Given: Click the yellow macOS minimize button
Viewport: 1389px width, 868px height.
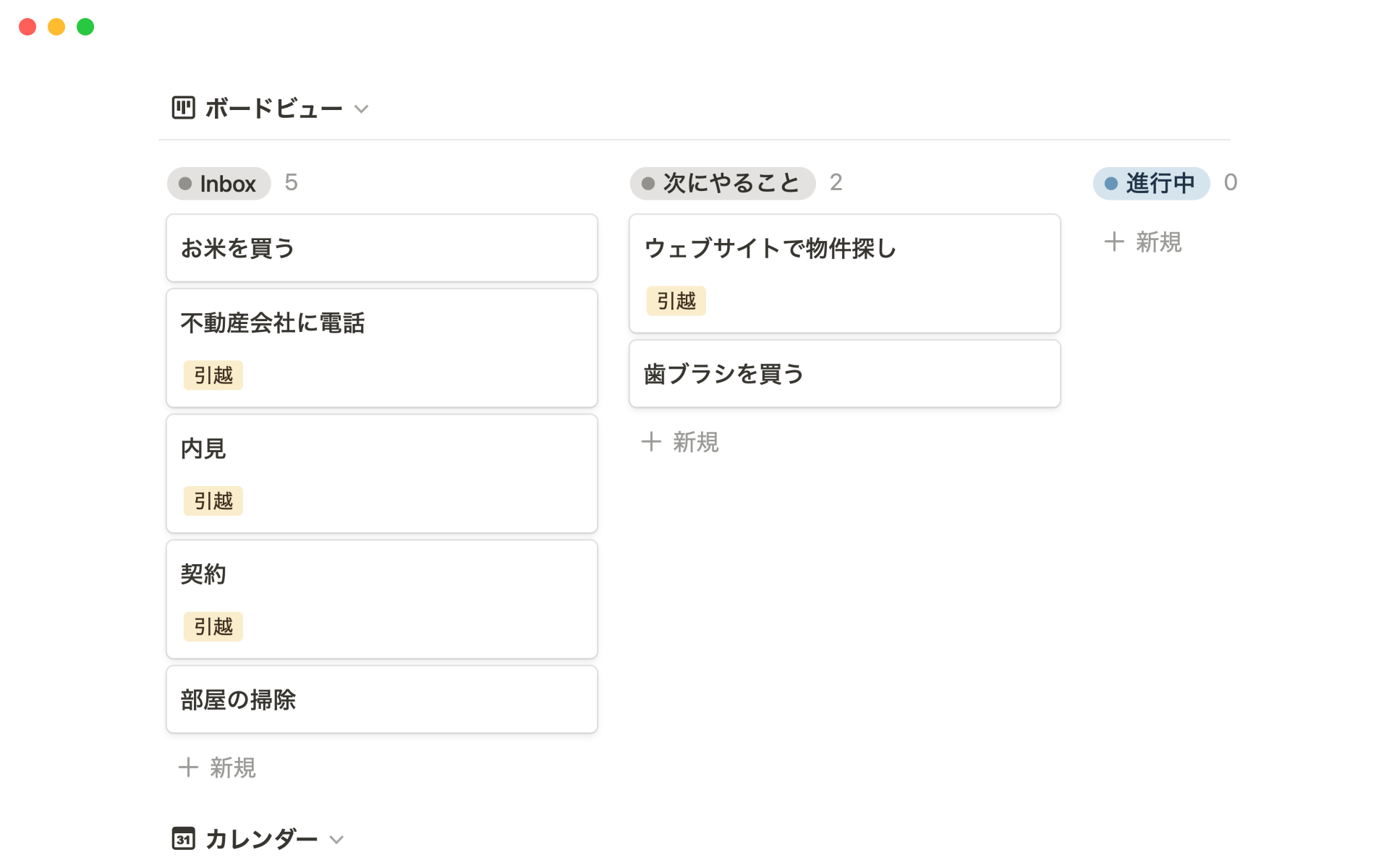Looking at the screenshot, I should [56, 27].
